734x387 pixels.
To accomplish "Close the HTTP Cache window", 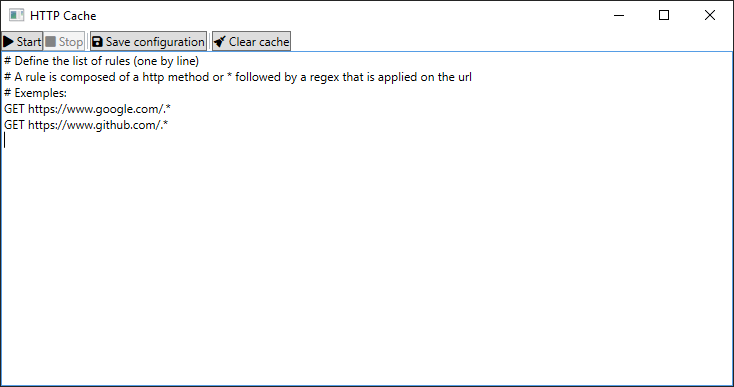I will point(710,15).
